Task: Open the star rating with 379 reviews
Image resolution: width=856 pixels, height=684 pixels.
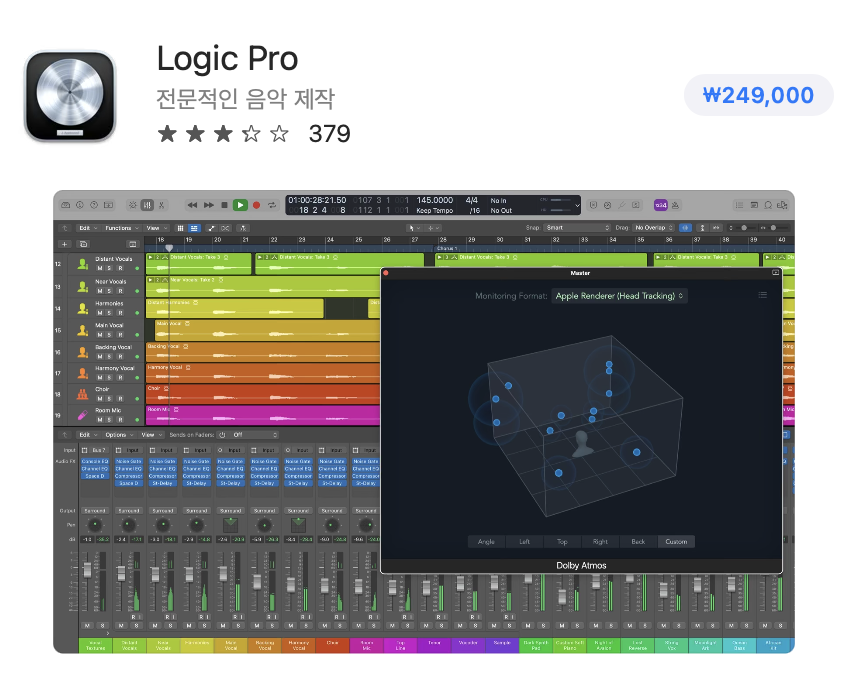Action: point(253,134)
